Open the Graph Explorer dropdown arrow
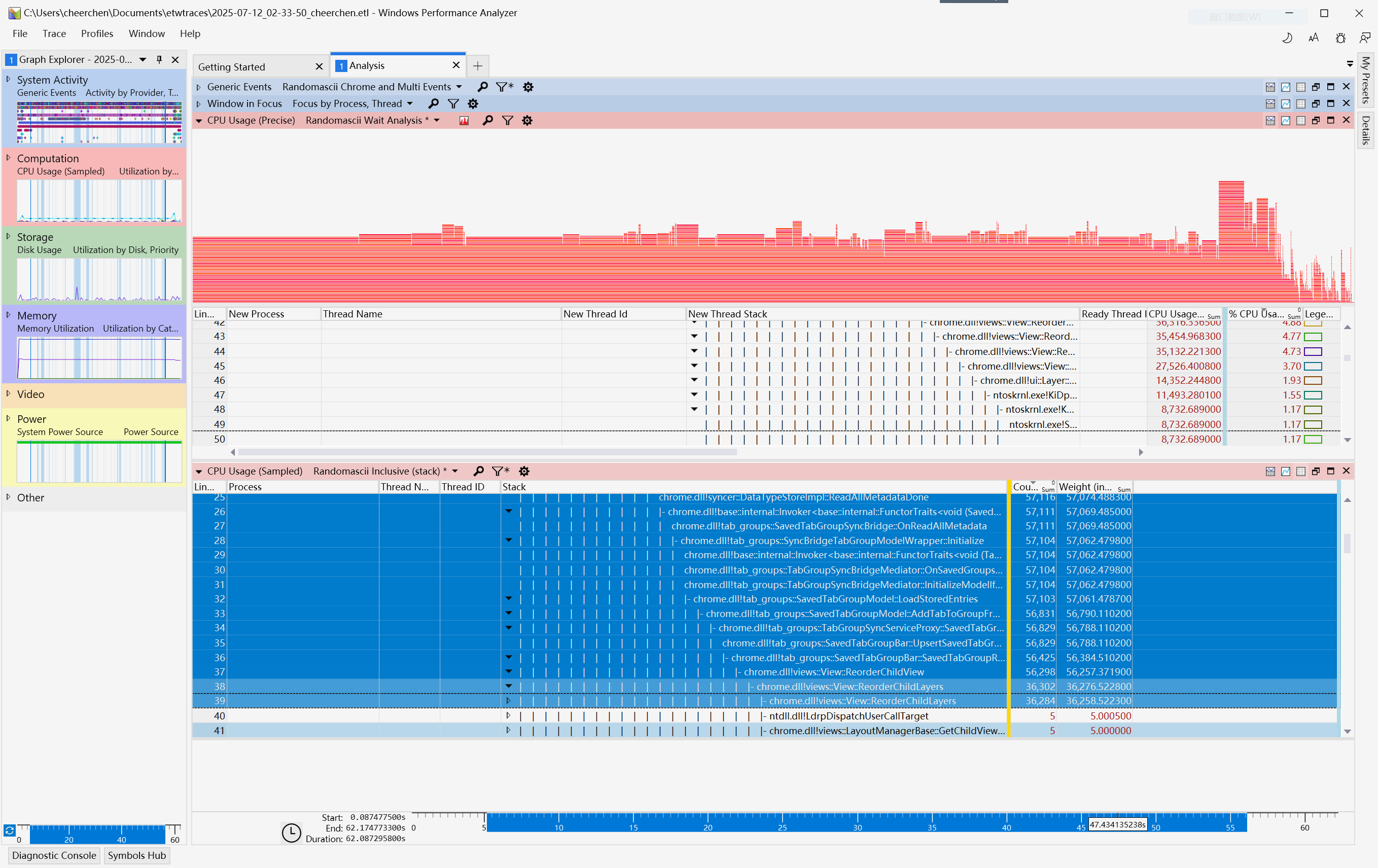1378x868 pixels. (x=143, y=59)
